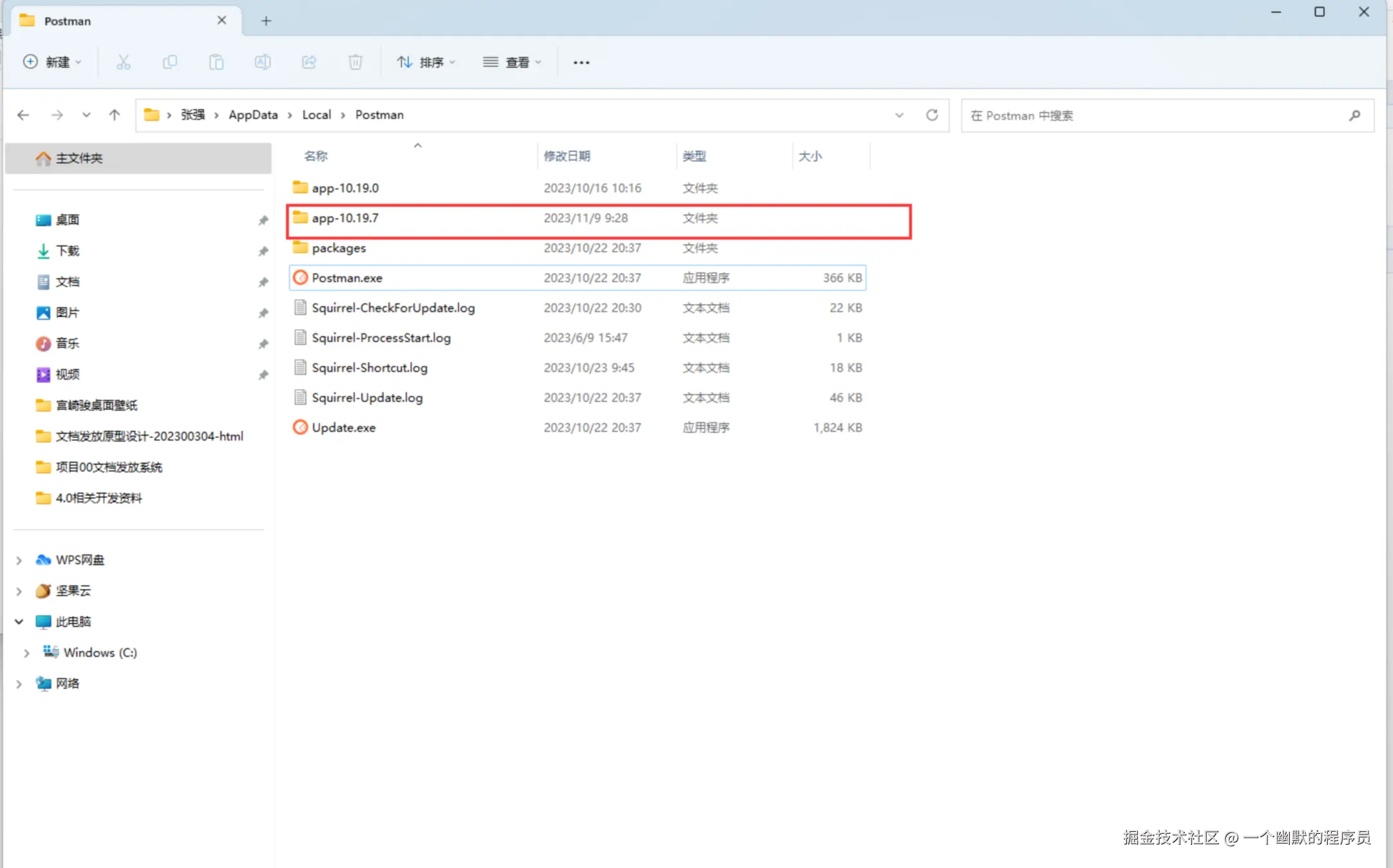
Task: Click the Delete trash can icon
Action: tap(355, 62)
